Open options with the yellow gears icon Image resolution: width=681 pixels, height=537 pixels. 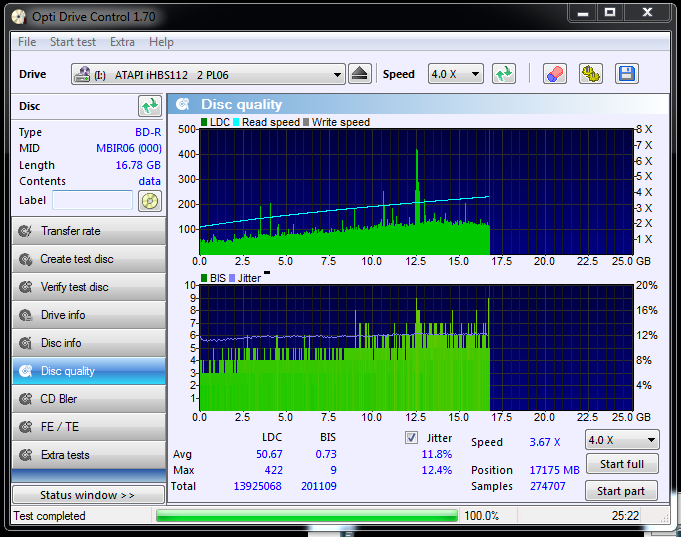591,74
